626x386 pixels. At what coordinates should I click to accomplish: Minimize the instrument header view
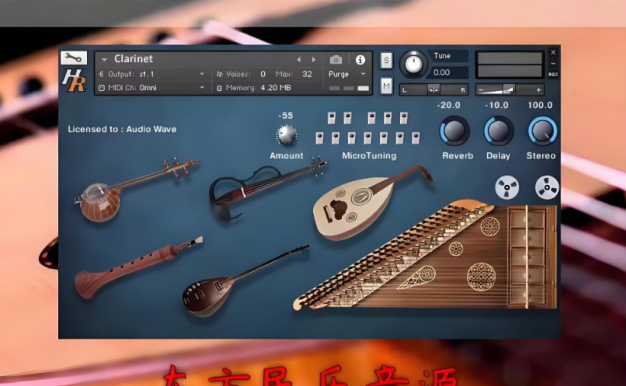click(x=553, y=63)
